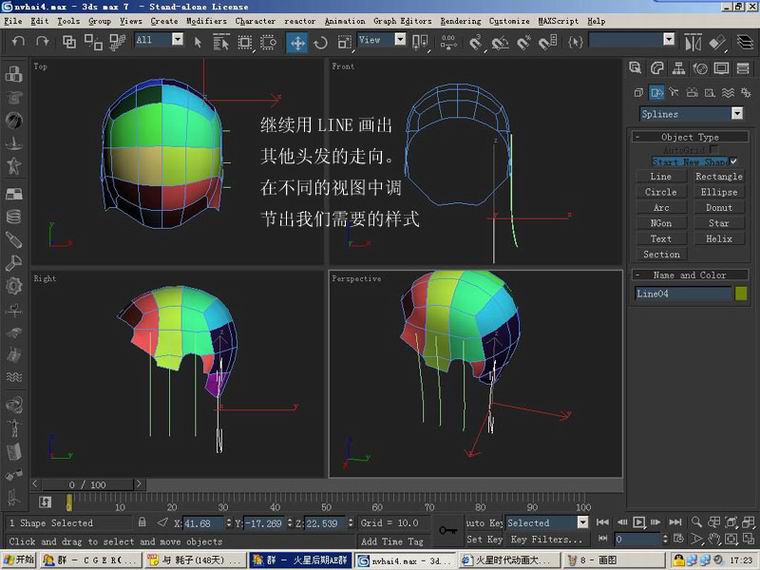The height and width of the screenshot is (570, 760).
Task: Collapse the Object Type rollout
Action: click(x=690, y=137)
